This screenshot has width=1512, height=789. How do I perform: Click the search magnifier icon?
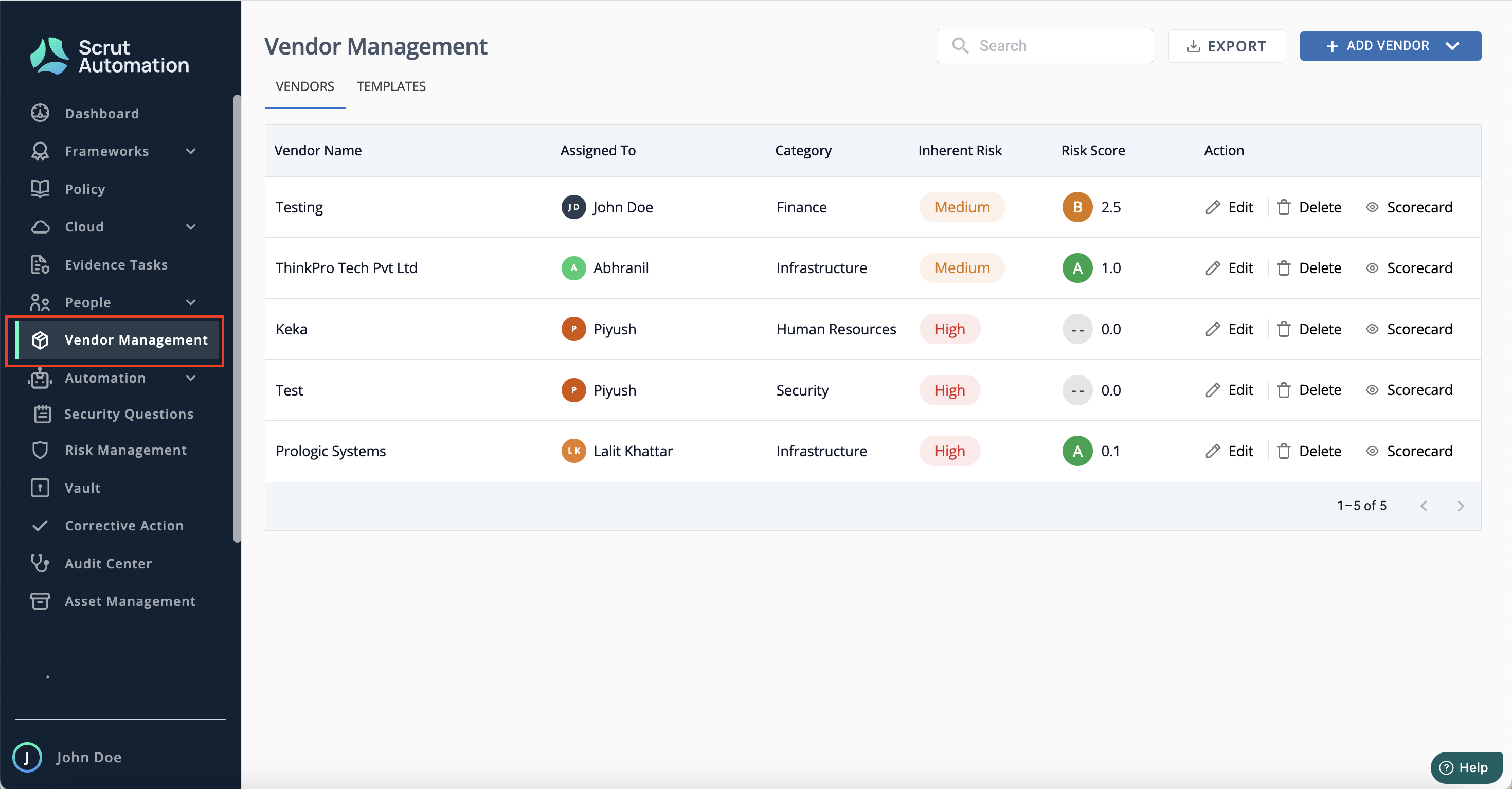pyautogui.click(x=960, y=45)
